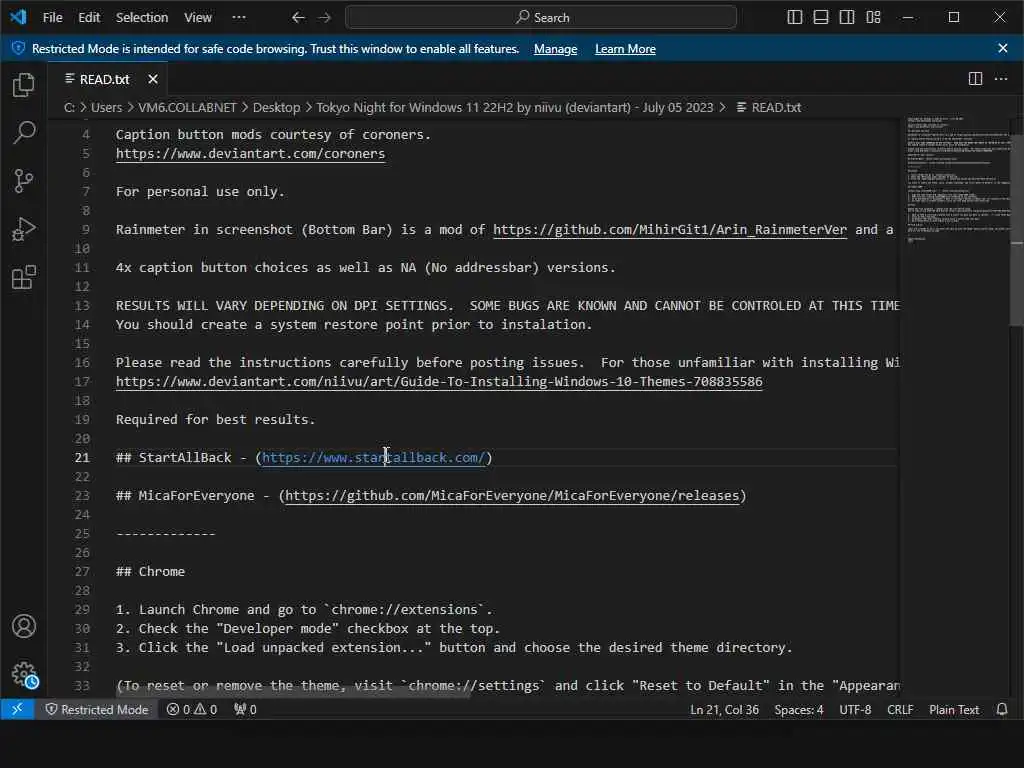Screen dimensions: 1024x768
Task: Open the Search view in activity bar
Action: click(x=24, y=133)
